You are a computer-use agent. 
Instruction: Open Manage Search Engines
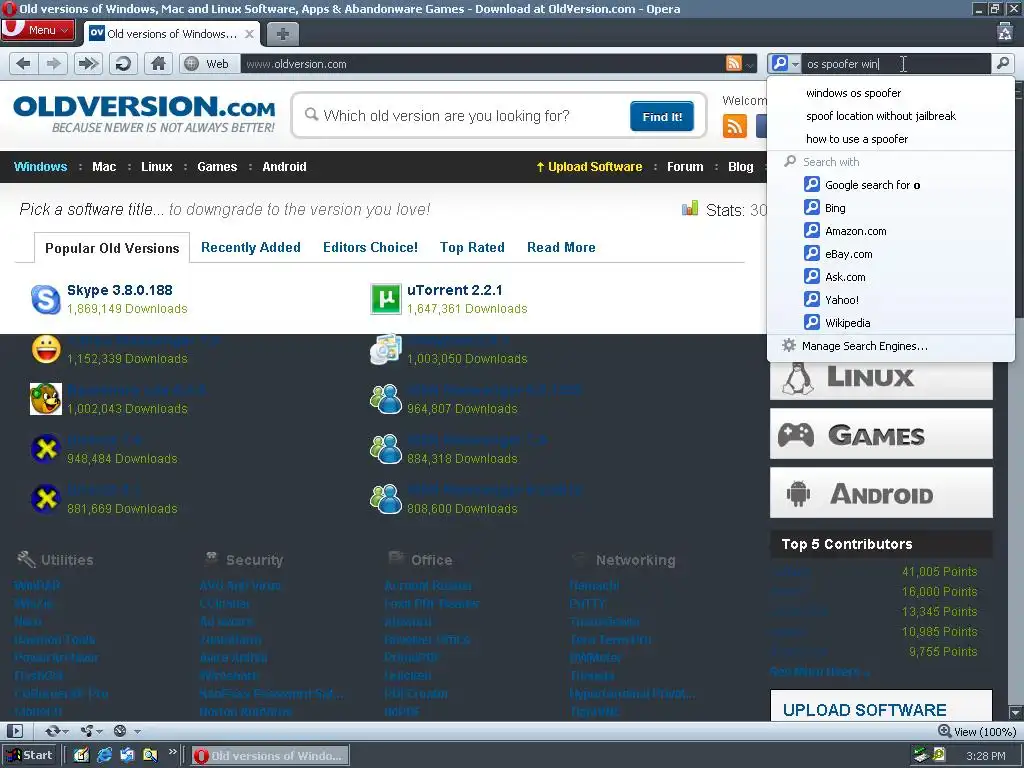coord(891,346)
